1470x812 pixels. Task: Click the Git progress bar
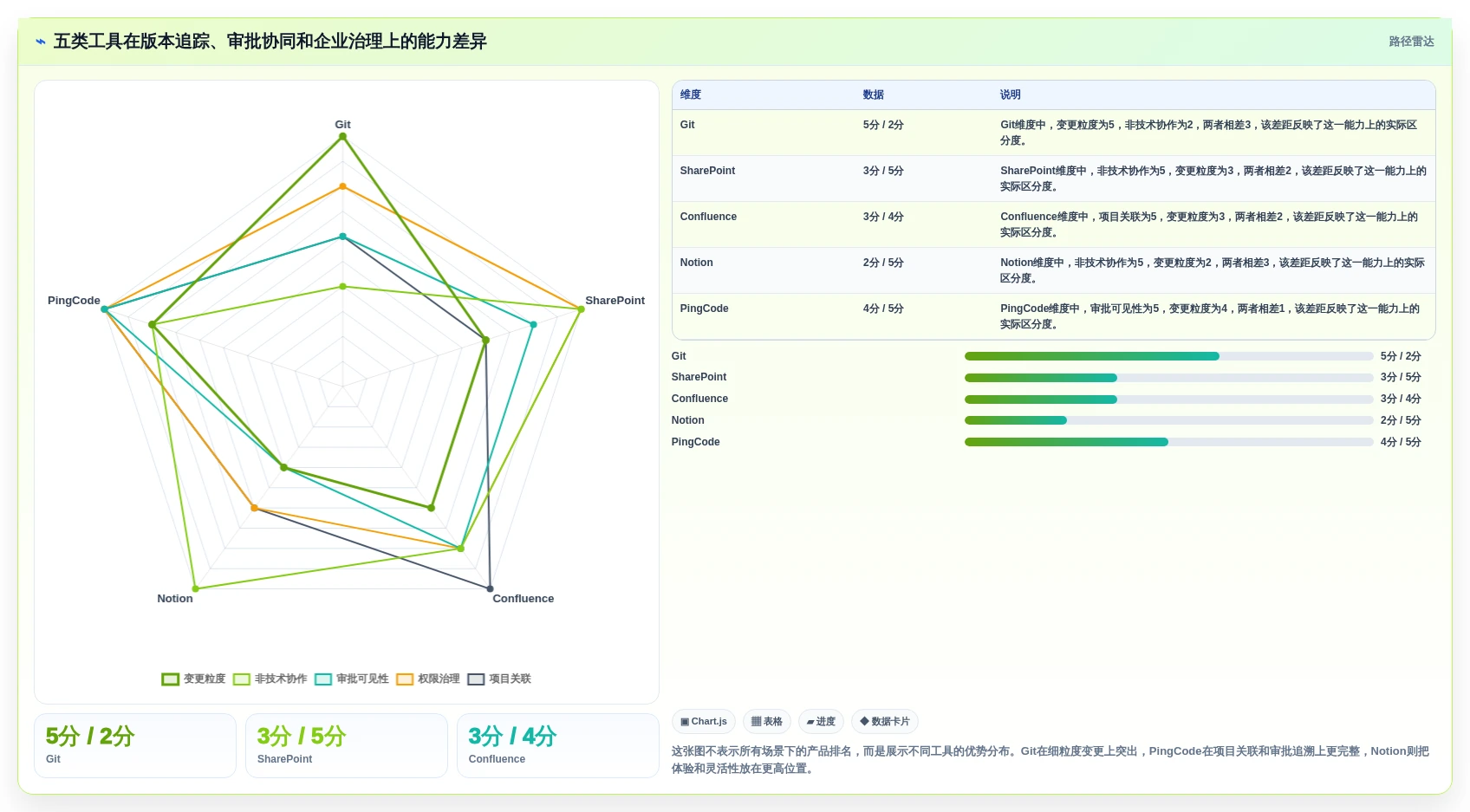(1168, 356)
